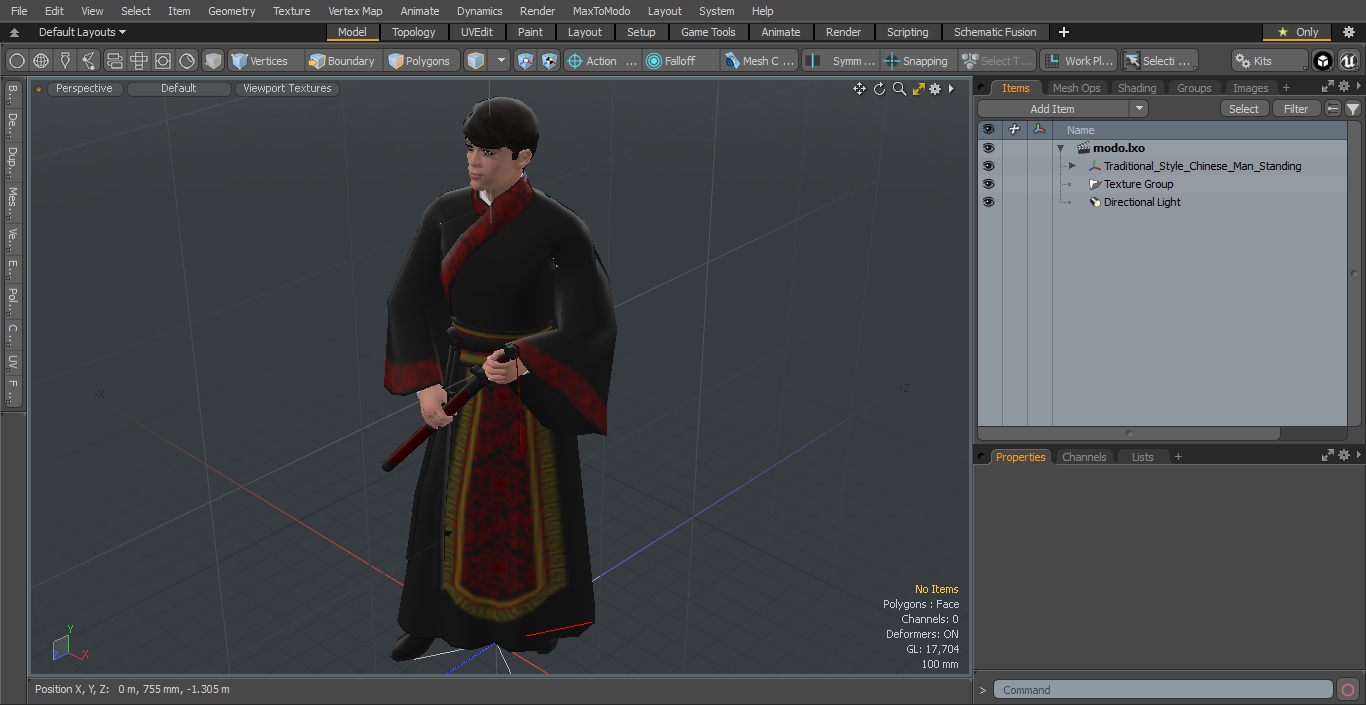The image size is (1366, 705).
Task: Open the Default shading style dropdown
Action: [178, 88]
